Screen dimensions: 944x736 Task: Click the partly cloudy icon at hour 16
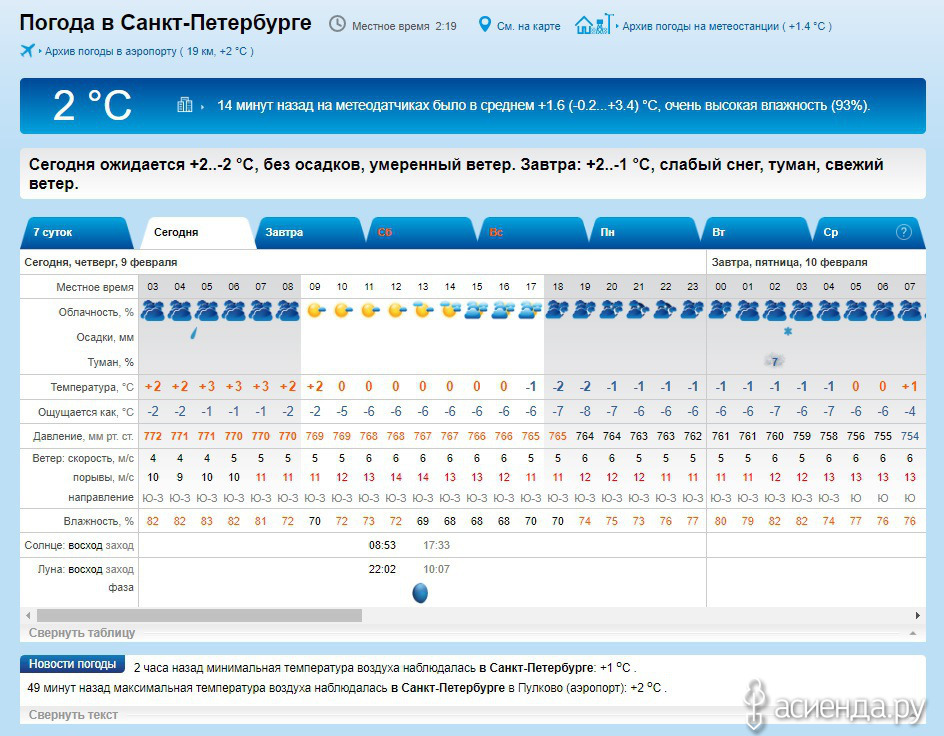pos(503,311)
